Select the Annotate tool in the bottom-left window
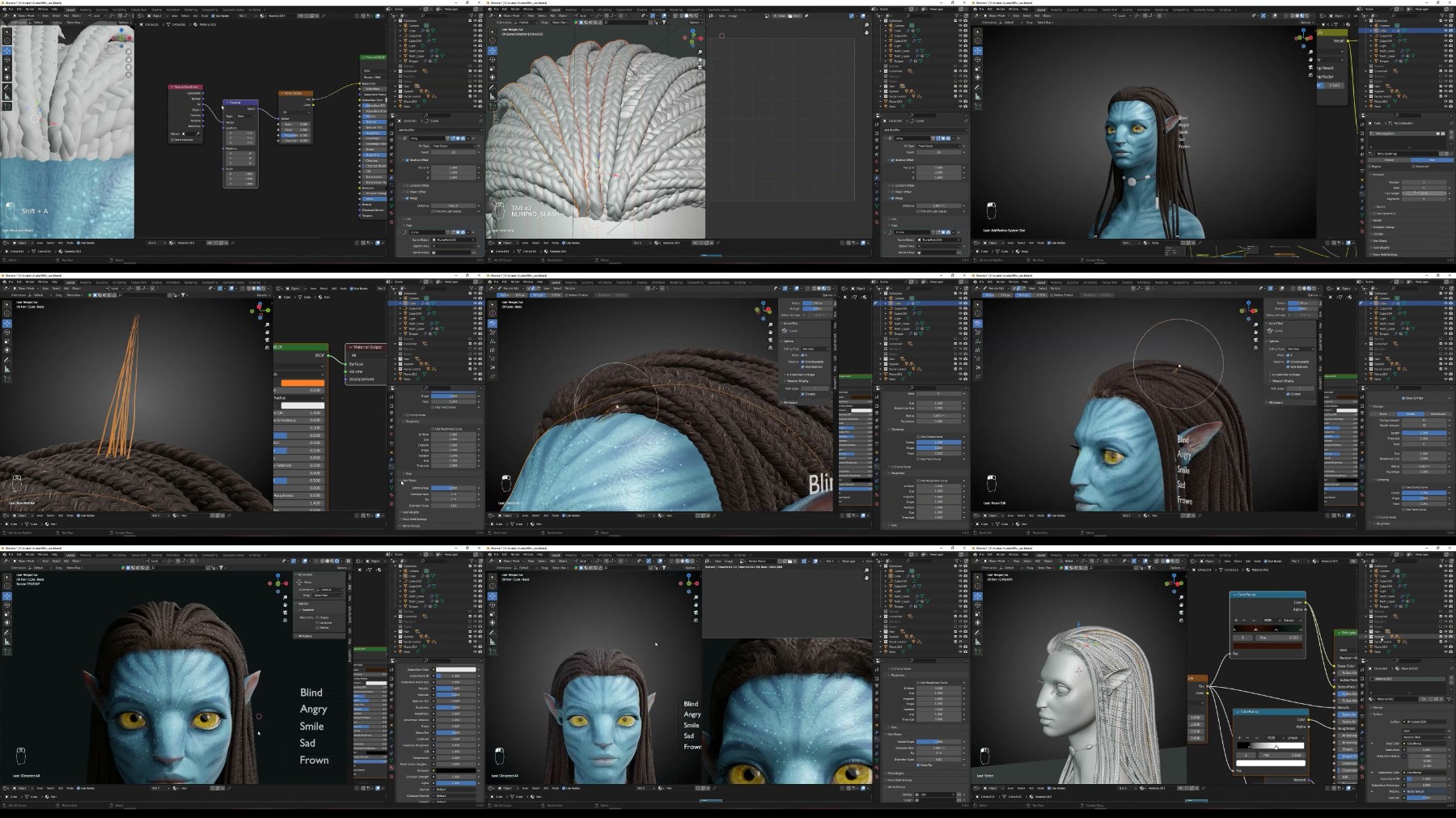The width and height of the screenshot is (1456, 818). click(7, 633)
